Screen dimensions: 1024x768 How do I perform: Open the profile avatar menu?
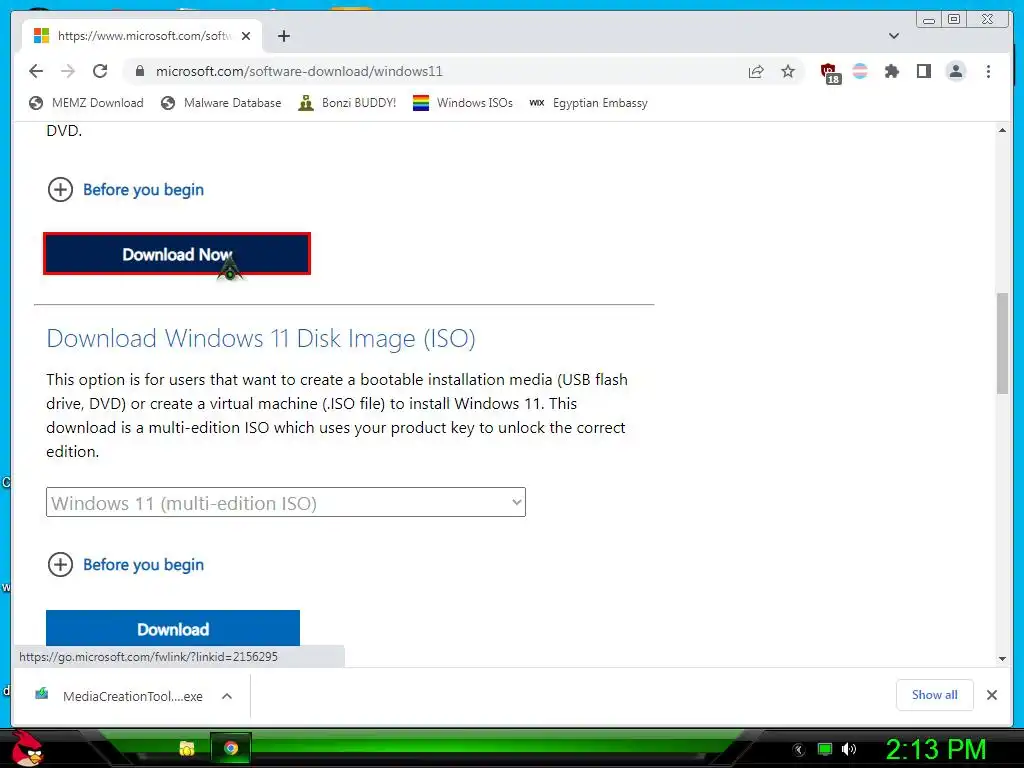[955, 71]
